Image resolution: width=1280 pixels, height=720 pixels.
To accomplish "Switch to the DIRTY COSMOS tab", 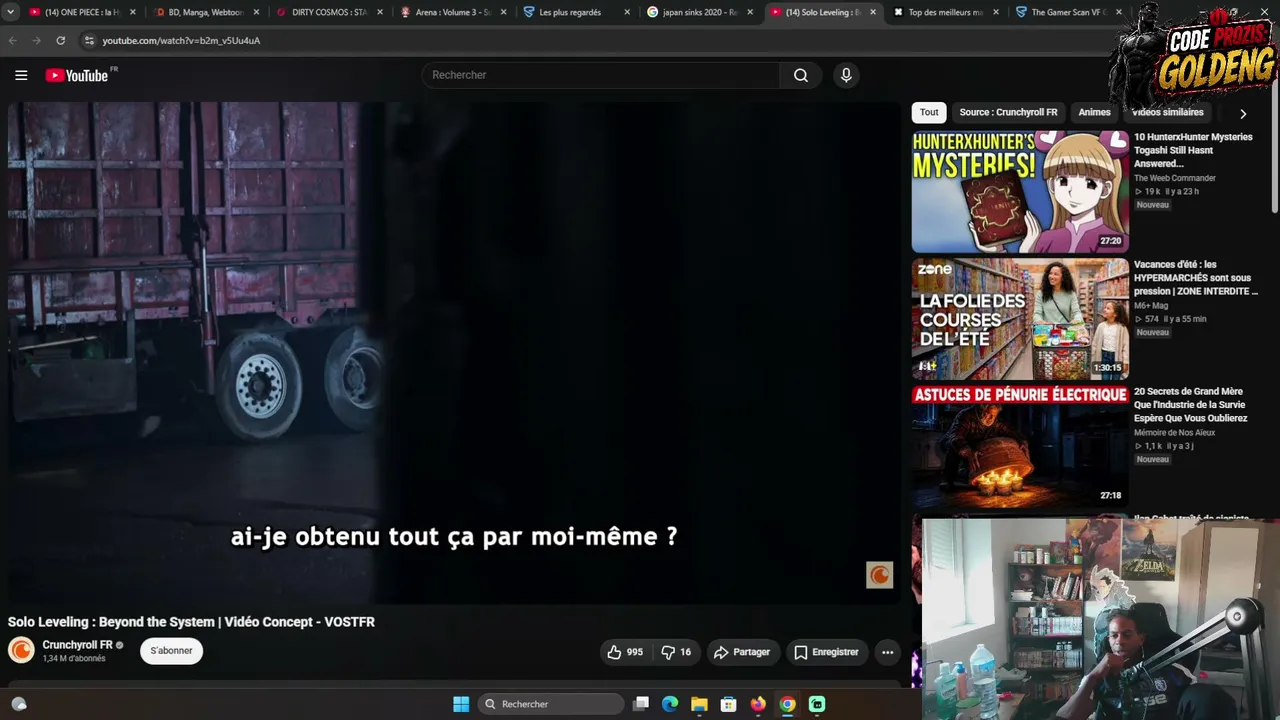I will tap(329, 12).
